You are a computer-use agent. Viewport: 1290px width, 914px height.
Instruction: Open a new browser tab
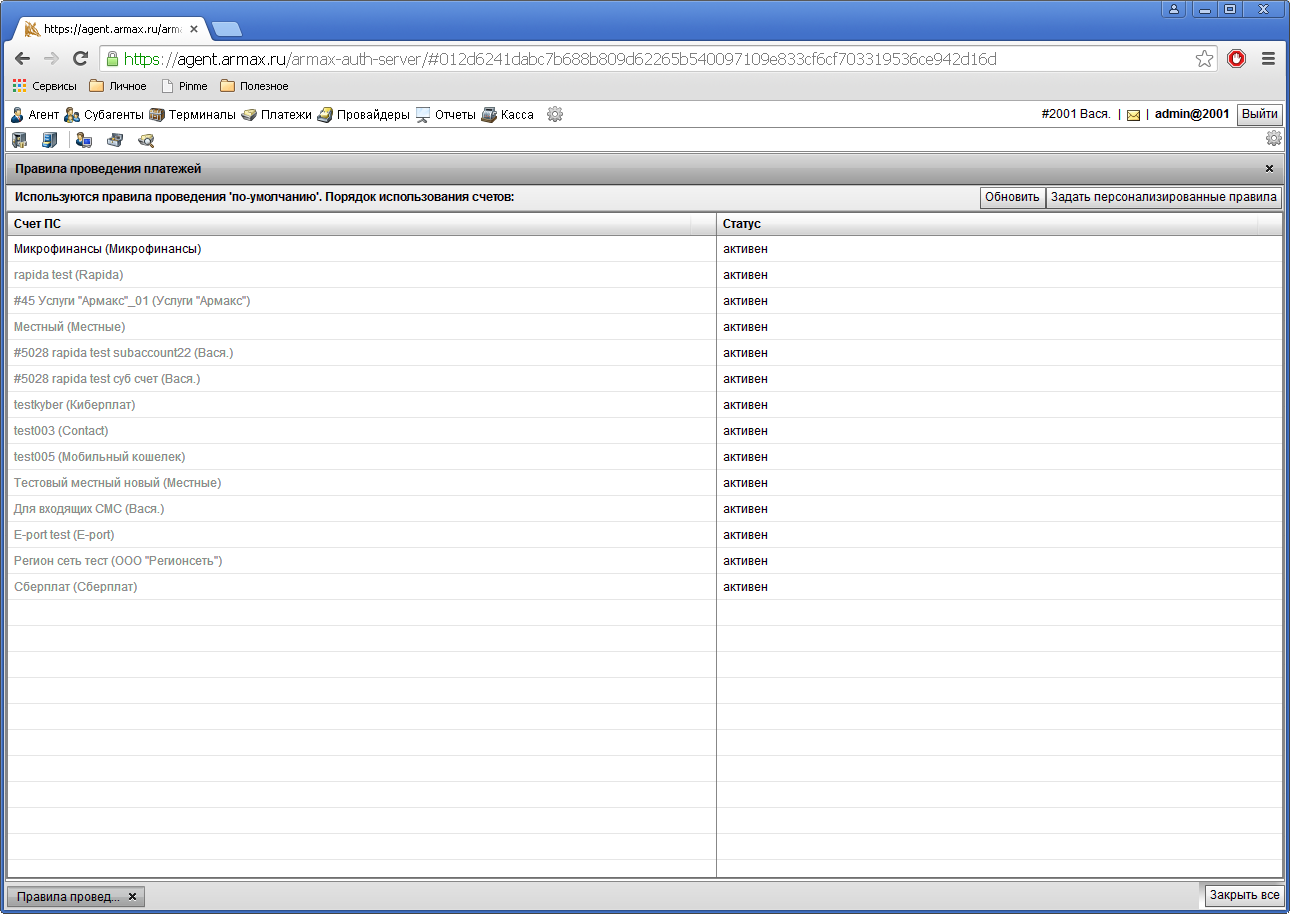226,29
